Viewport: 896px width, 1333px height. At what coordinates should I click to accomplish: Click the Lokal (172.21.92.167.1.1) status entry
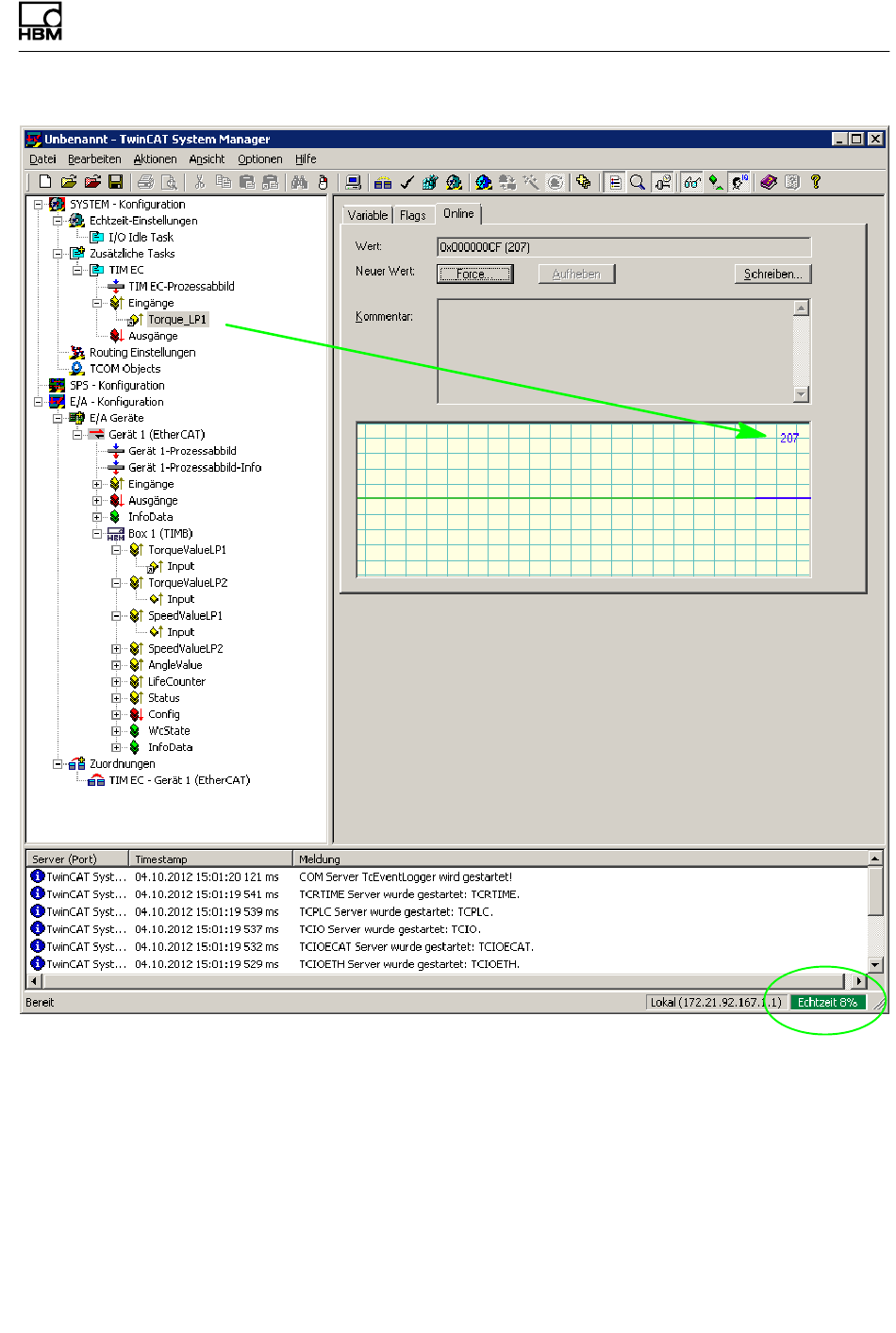point(716,1003)
